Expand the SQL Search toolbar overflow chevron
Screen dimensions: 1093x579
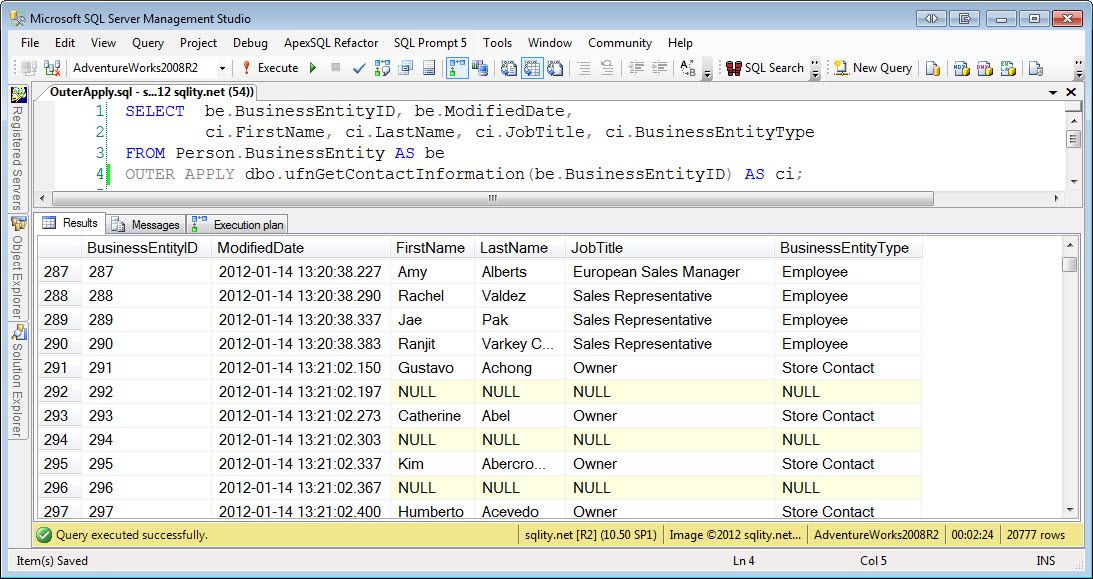815,68
